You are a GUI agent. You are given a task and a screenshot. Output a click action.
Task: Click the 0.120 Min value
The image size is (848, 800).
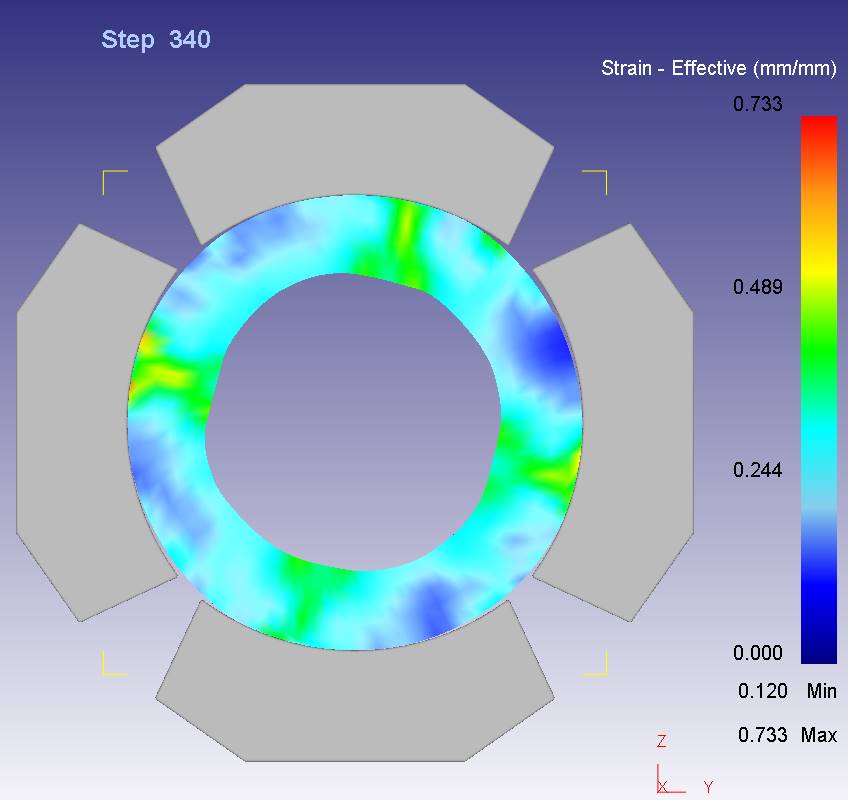[x=762, y=691]
